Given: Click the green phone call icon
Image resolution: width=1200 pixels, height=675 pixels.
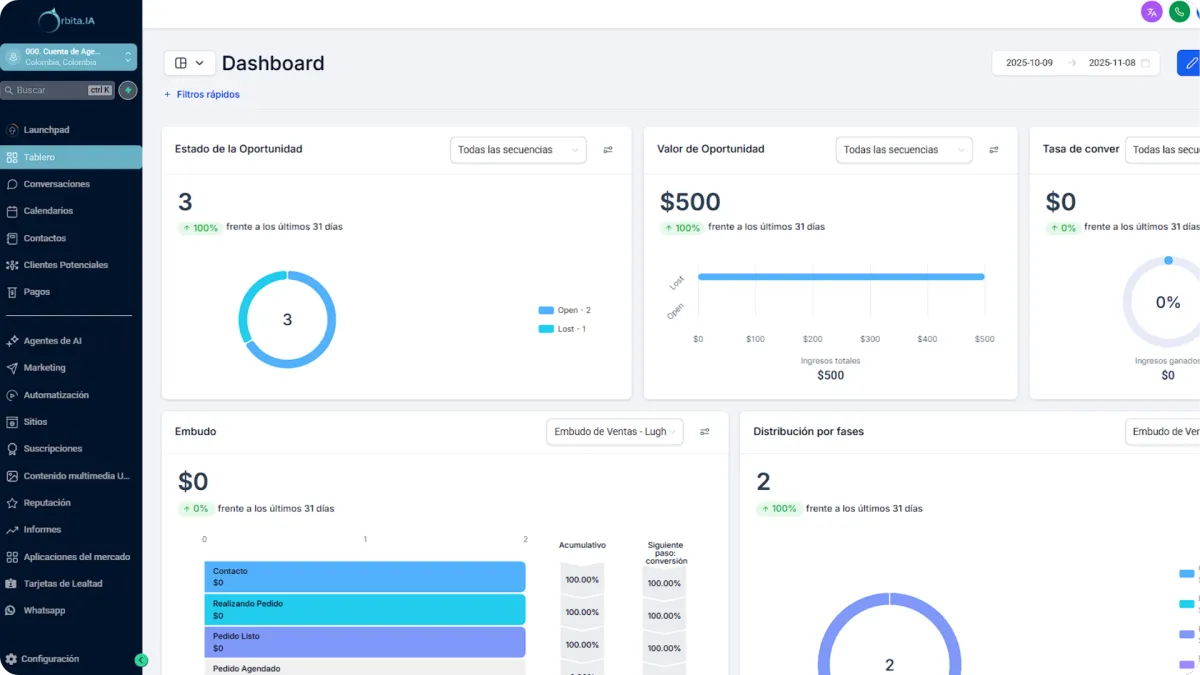Looking at the screenshot, I should pos(1179,12).
